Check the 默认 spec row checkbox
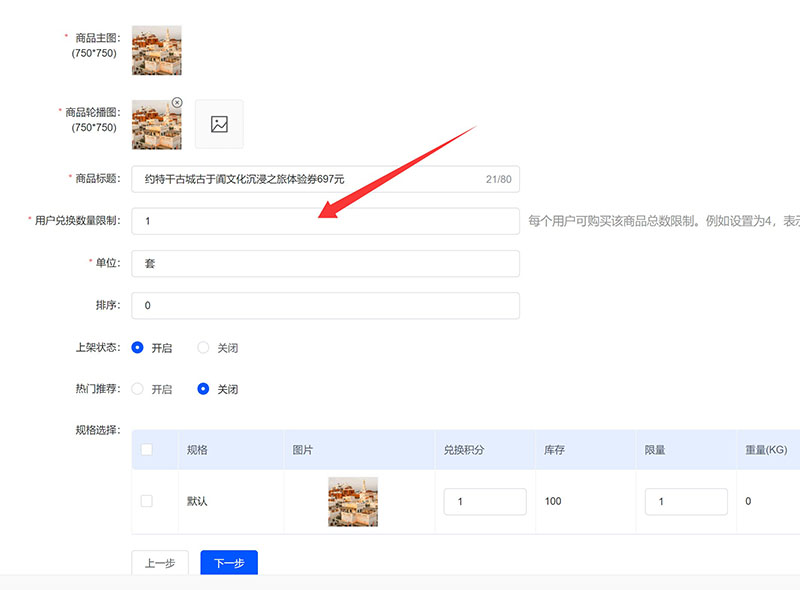 coord(147,501)
